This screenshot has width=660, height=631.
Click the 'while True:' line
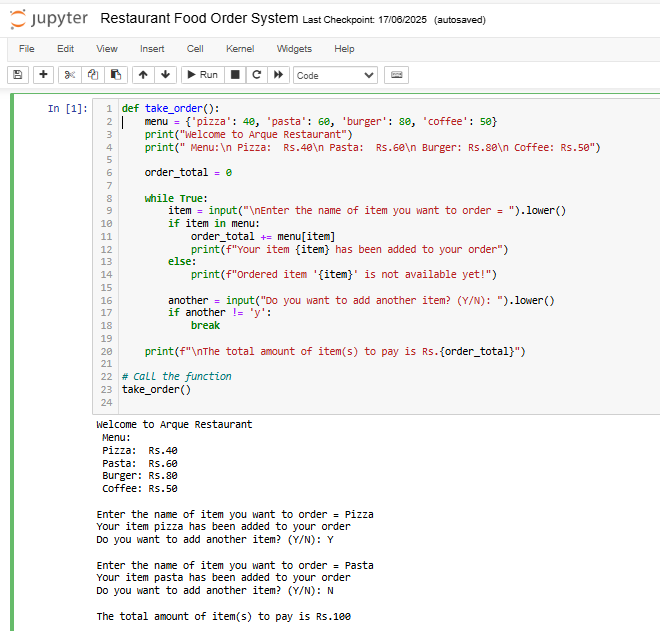[x=176, y=198]
